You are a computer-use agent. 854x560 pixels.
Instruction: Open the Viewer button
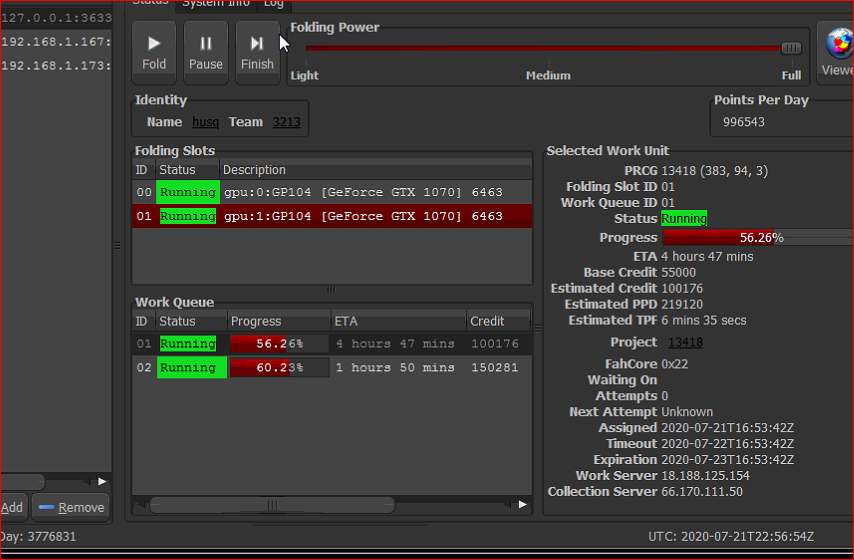[836, 53]
